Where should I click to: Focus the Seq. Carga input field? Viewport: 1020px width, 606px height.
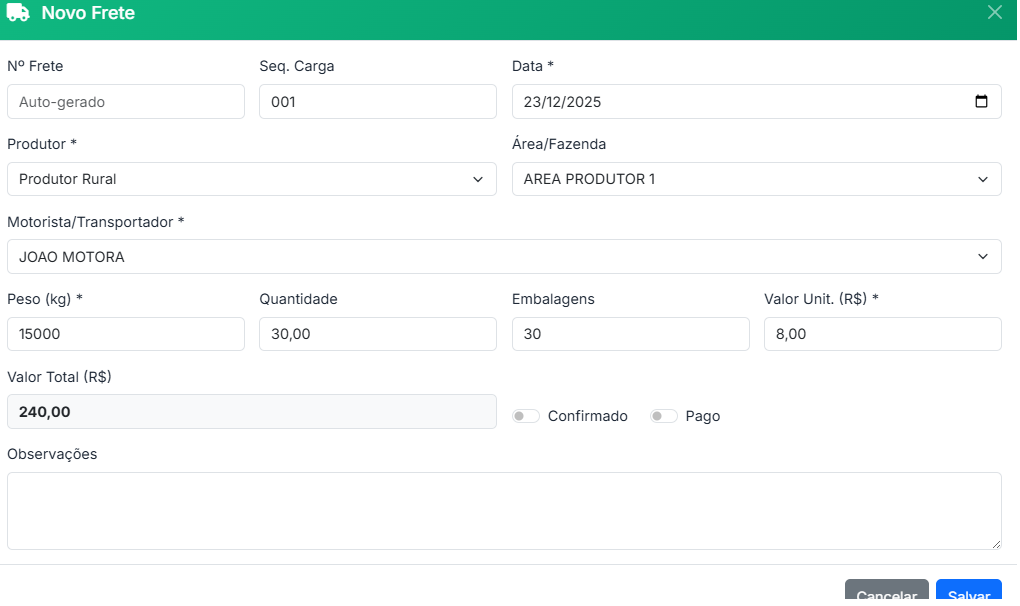377,102
